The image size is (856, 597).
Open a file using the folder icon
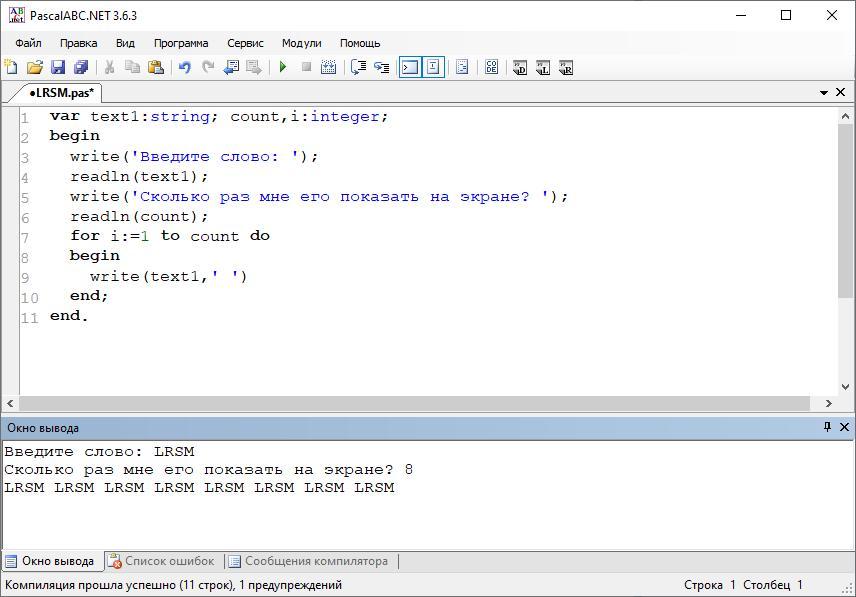34,67
